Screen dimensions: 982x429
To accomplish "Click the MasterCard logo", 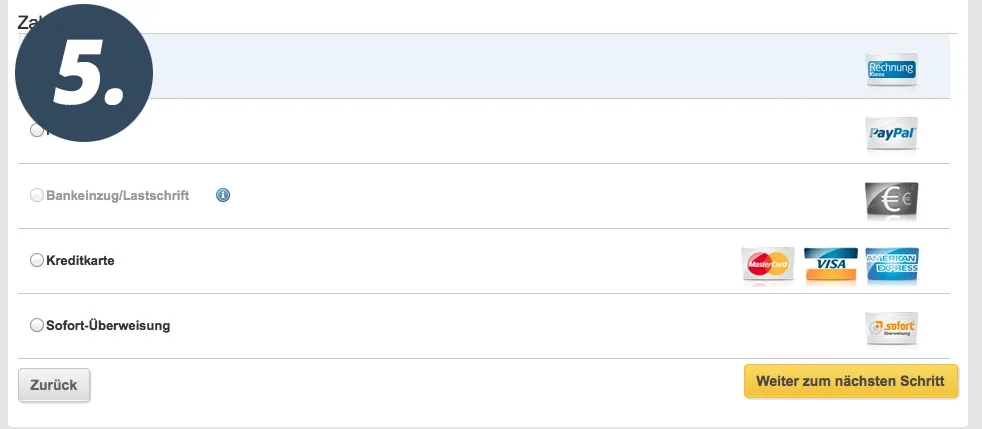I will tap(768, 264).
